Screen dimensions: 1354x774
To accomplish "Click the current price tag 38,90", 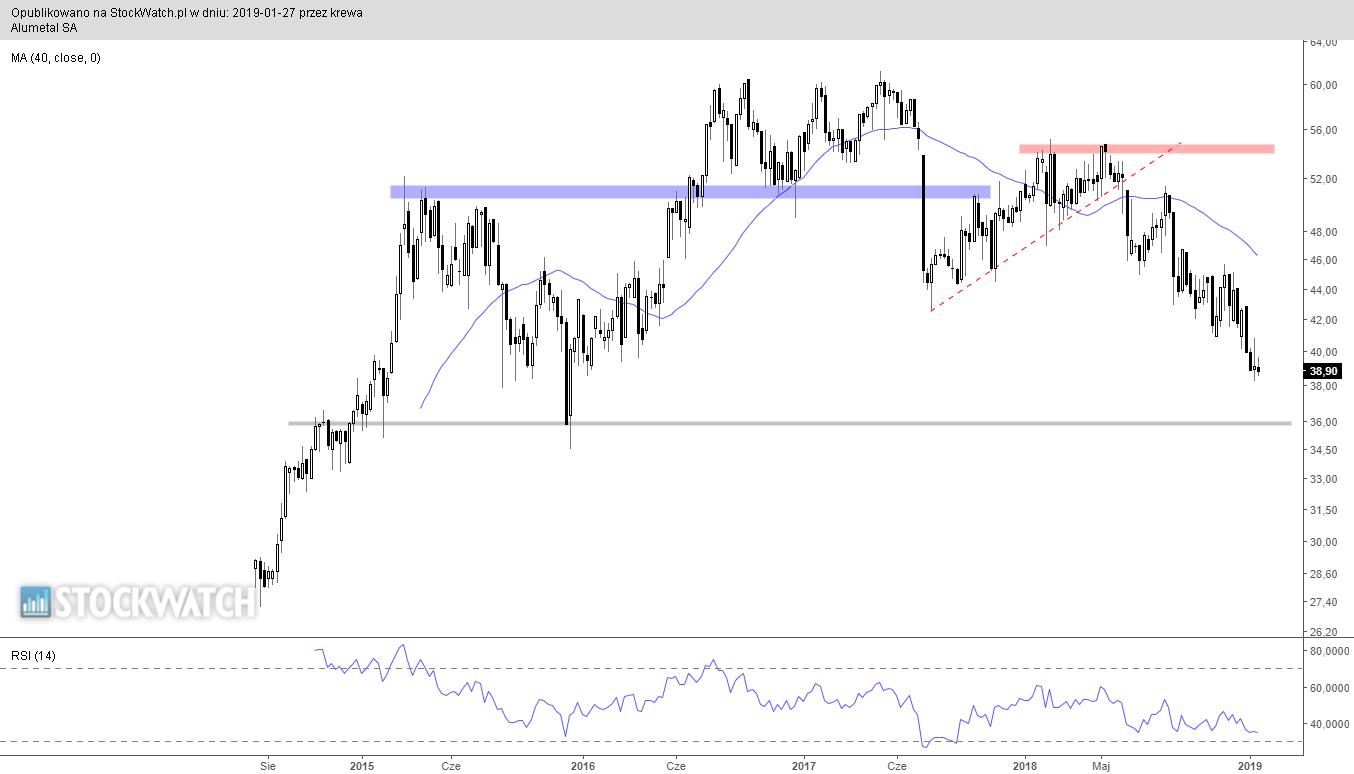I will (1323, 370).
